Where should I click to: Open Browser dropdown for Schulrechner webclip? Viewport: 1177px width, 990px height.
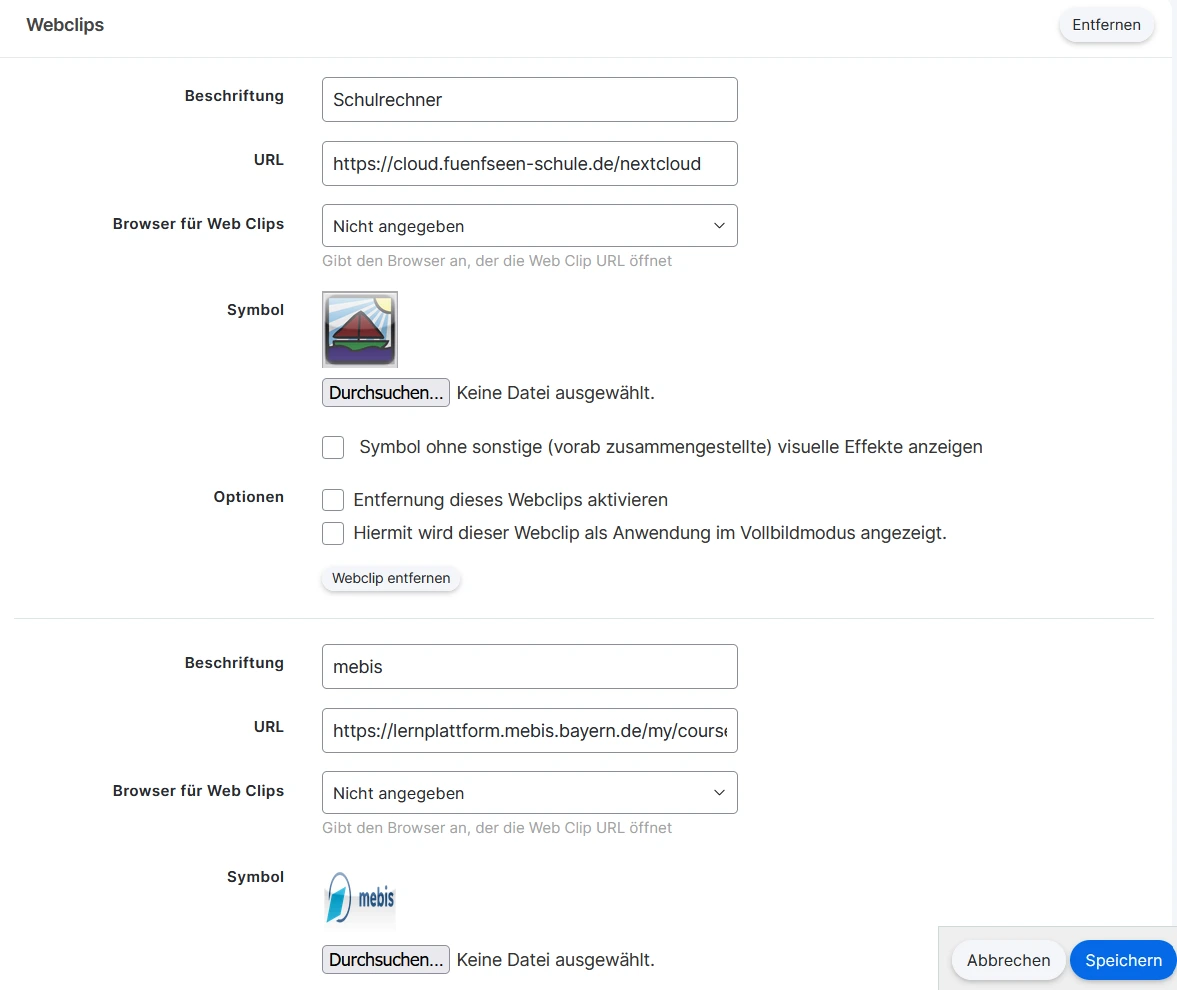click(529, 226)
